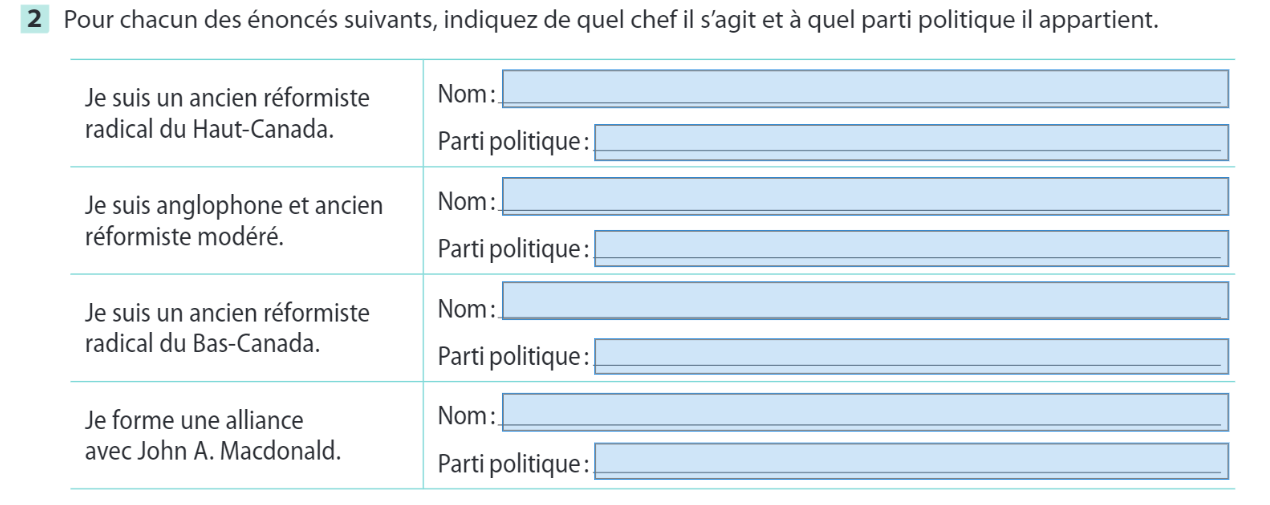The image size is (1270, 505).
Task: Click the Nom field for Haut-Canada radical reformist
Action: point(864,89)
